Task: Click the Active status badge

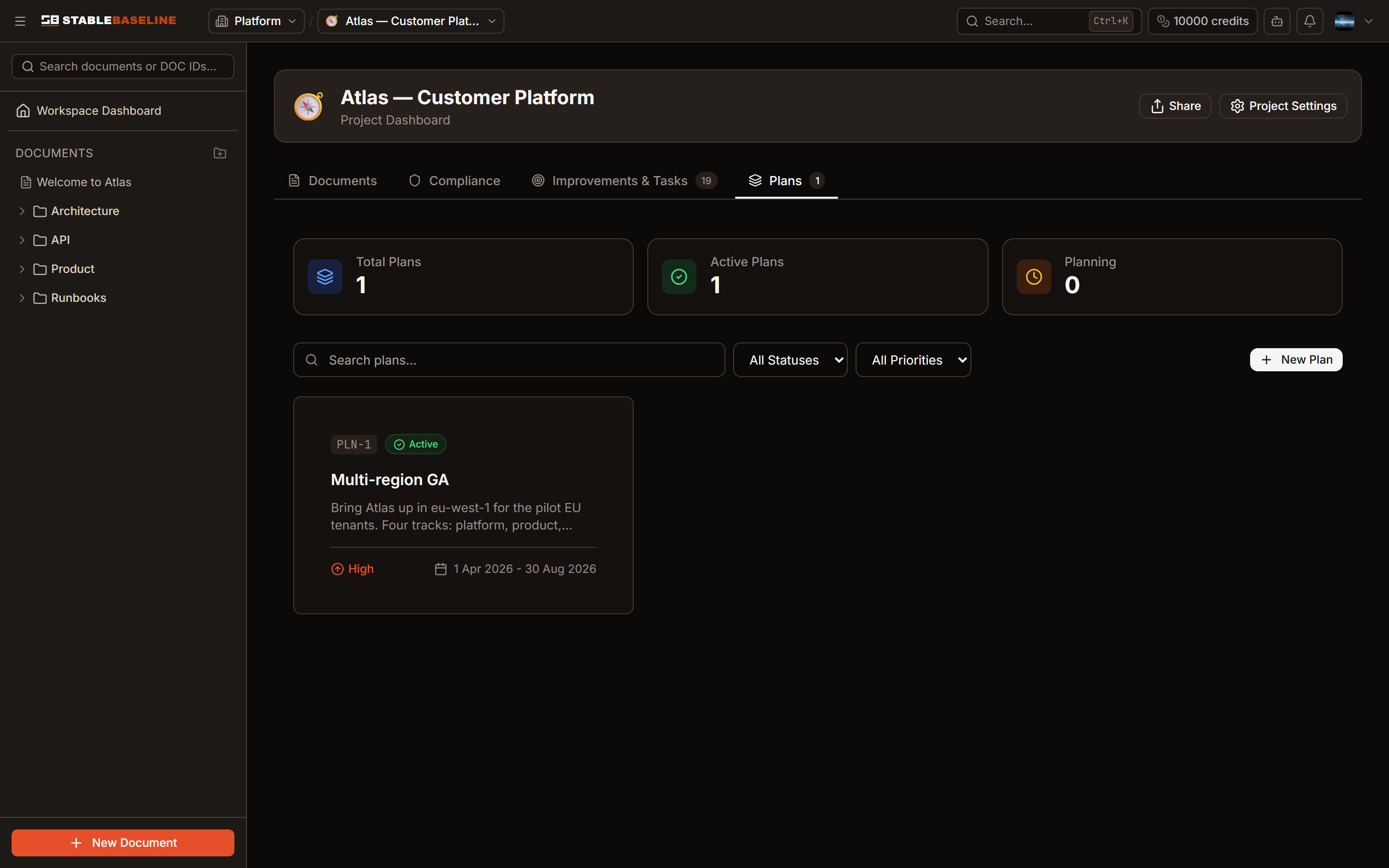Action: 416,444
